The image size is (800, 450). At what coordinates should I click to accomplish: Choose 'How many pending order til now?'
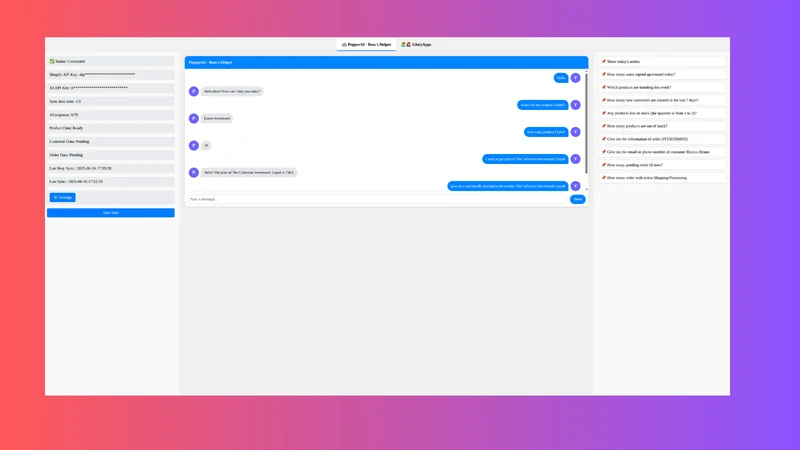click(662, 165)
